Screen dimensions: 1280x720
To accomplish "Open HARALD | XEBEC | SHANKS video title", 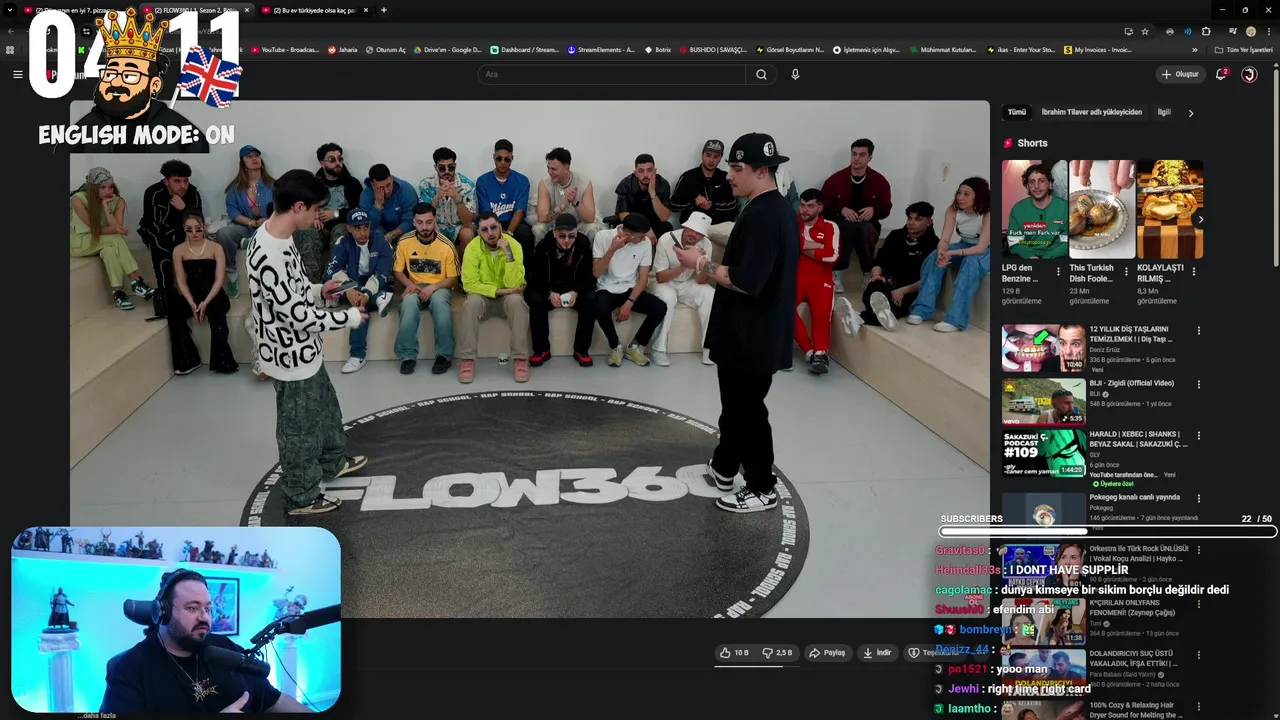I will tap(1138, 439).
